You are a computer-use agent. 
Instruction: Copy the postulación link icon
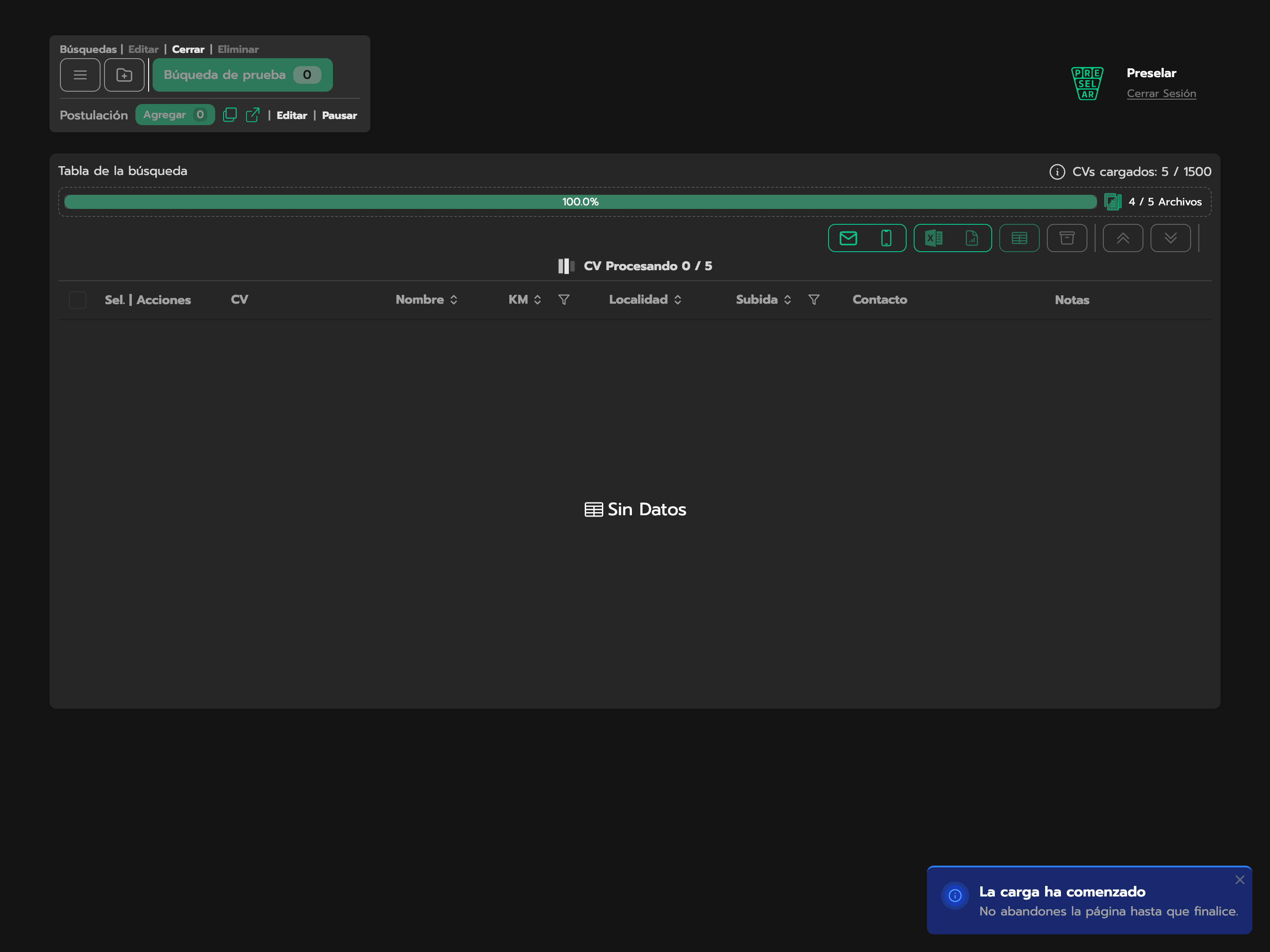[x=230, y=115]
